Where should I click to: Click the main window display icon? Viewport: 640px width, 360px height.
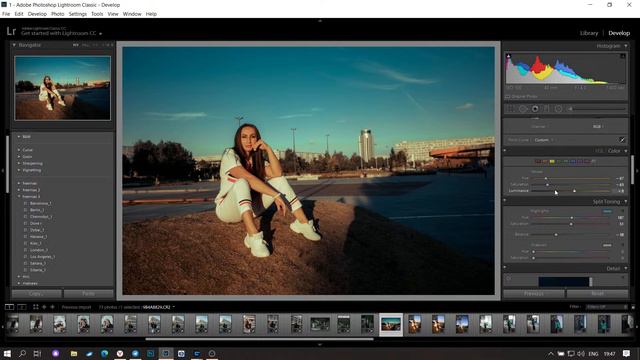tap(9, 307)
